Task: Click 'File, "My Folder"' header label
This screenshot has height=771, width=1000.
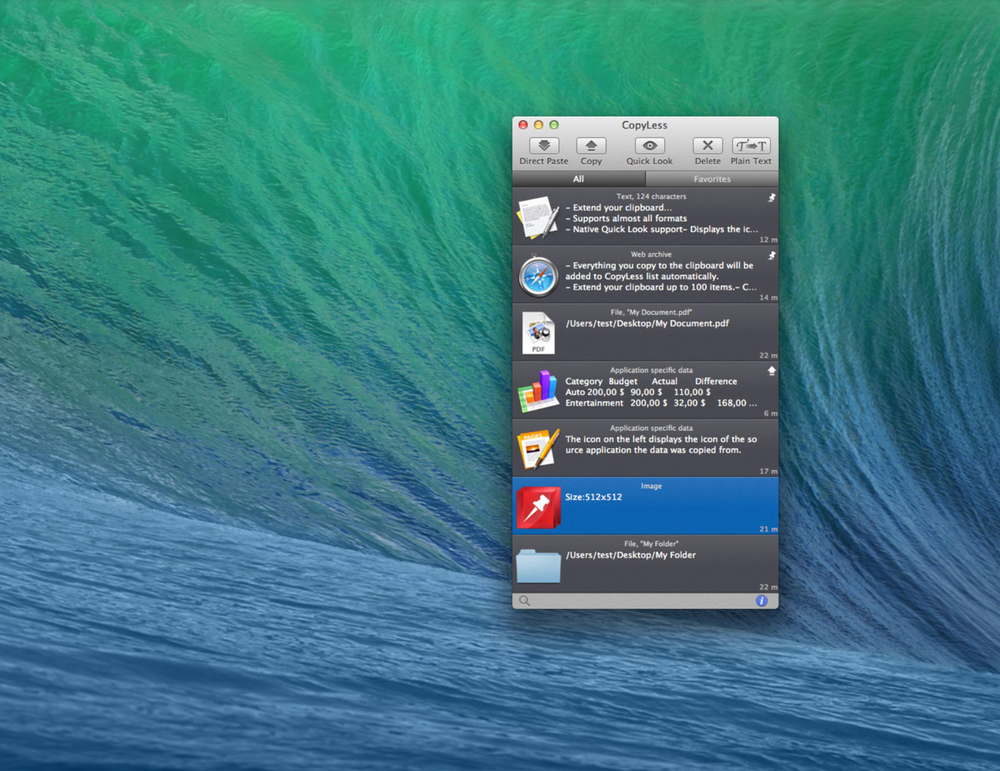Action: 651,544
